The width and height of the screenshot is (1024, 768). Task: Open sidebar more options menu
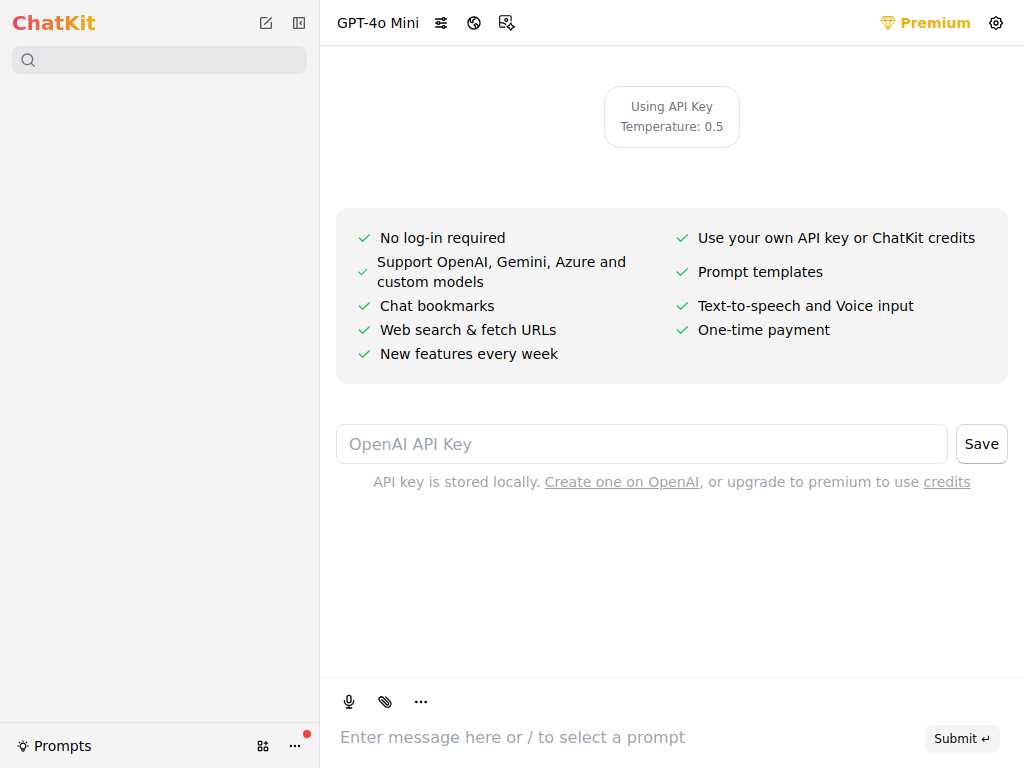point(295,746)
